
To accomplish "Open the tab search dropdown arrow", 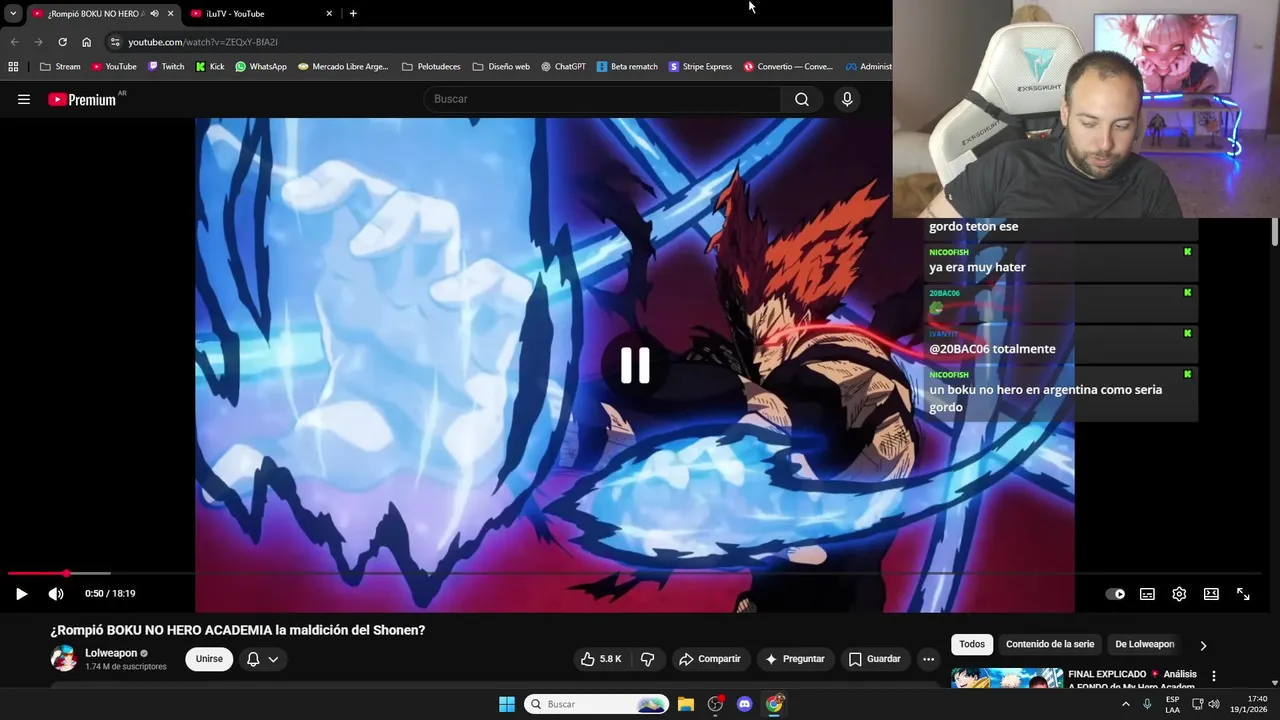I will [13, 14].
